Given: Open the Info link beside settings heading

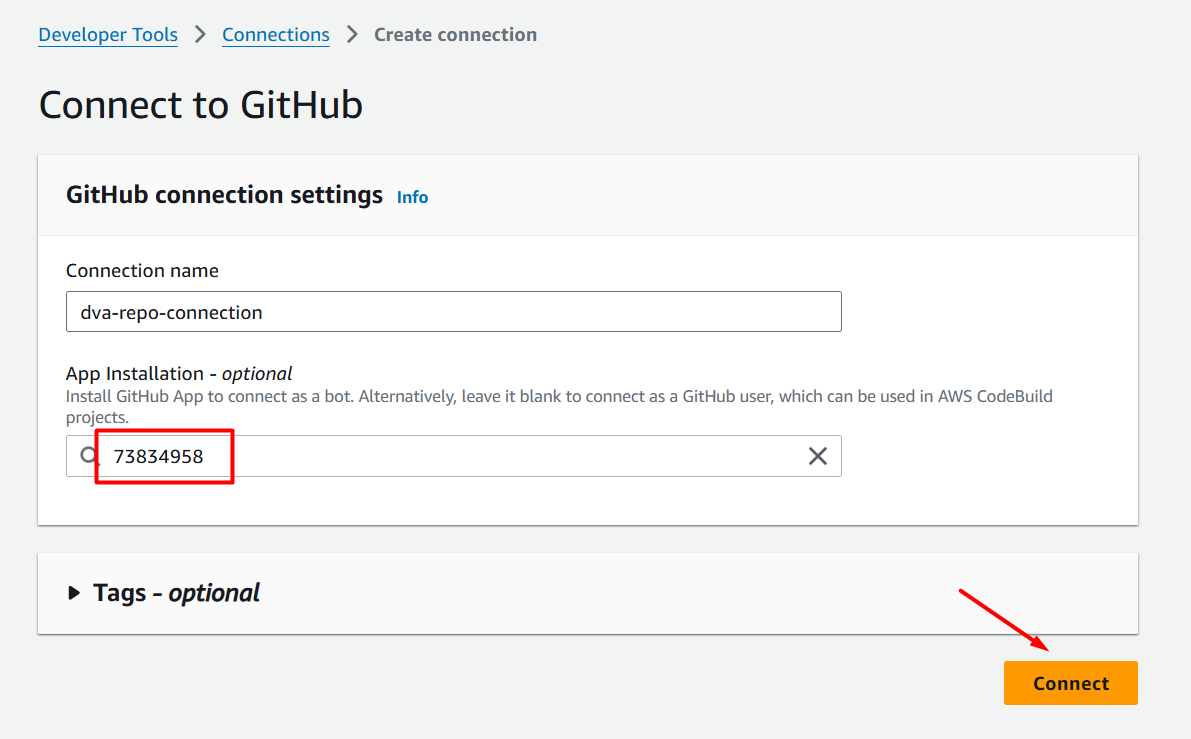Looking at the screenshot, I should coord(412,197).
